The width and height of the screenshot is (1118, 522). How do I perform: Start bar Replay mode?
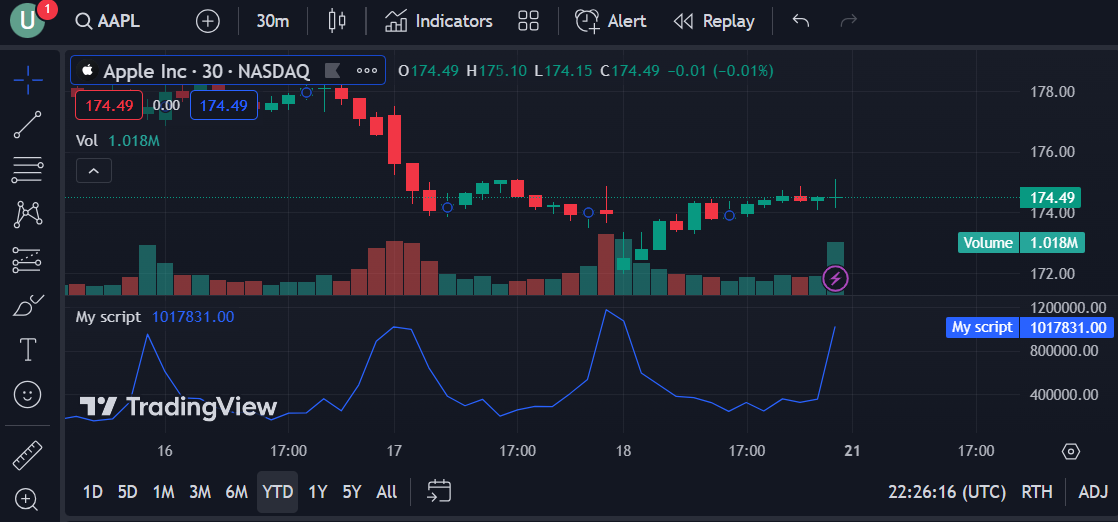pyautogui.click(x=714, y=21)
